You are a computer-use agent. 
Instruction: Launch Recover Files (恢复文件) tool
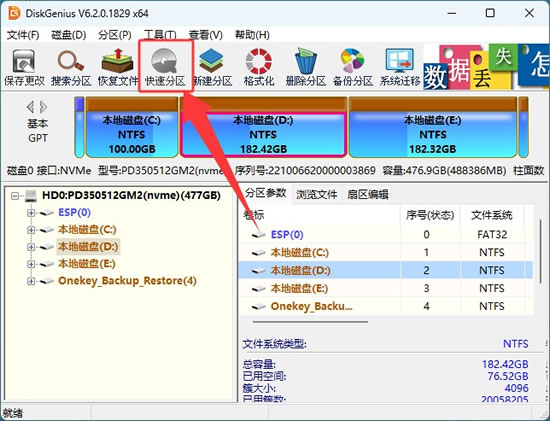tap(118, 67)
